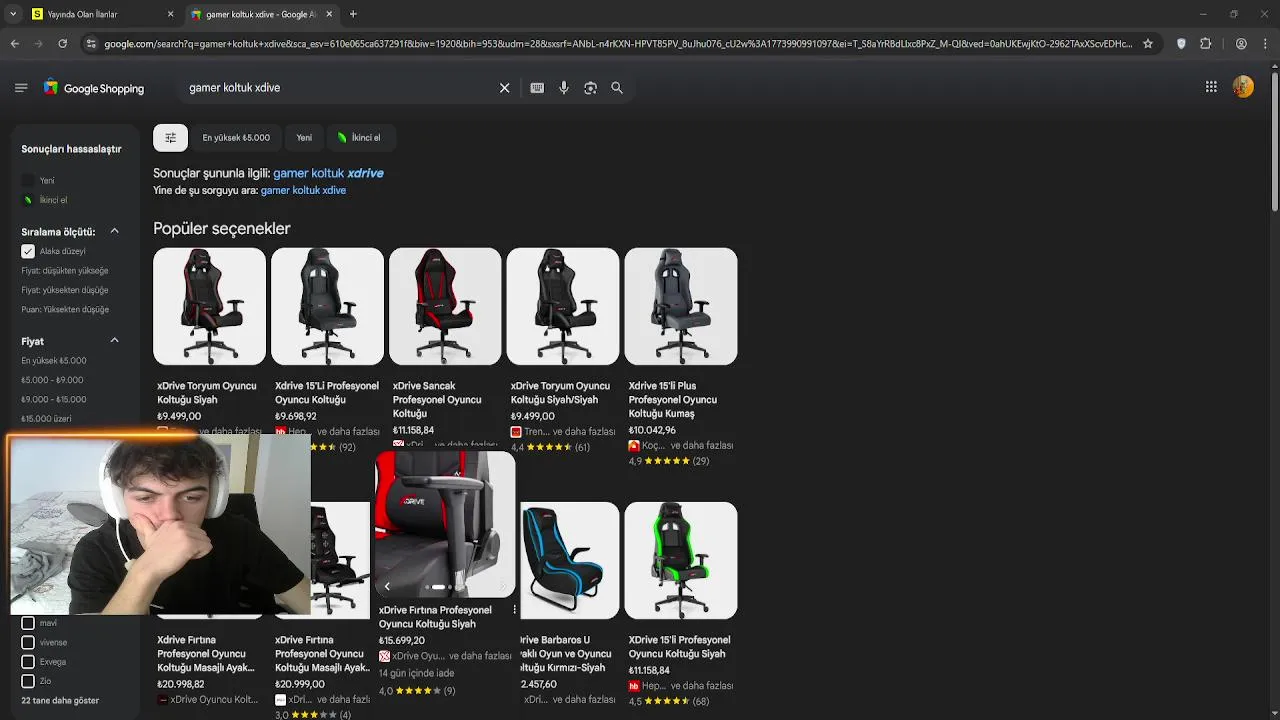Open the green XDrive 15'li Profesyonel chair image
Viewport: 1280px width, 720px height.
pyautogui.click(x=681, y=560)
